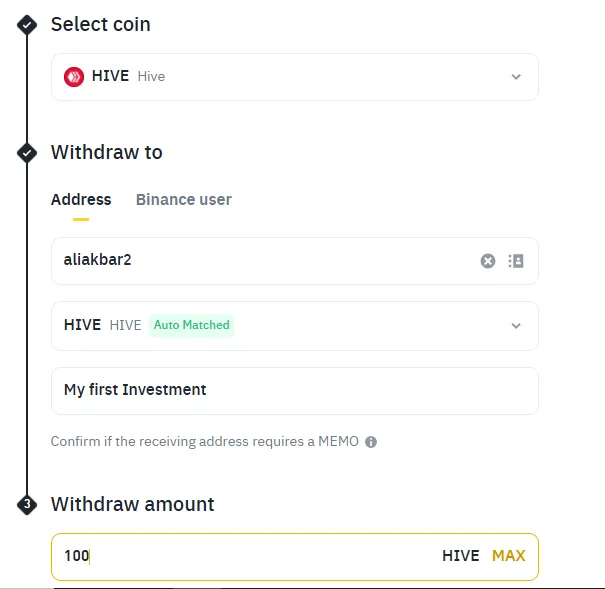Click the MEMO info icon

(x=371, y=442)
